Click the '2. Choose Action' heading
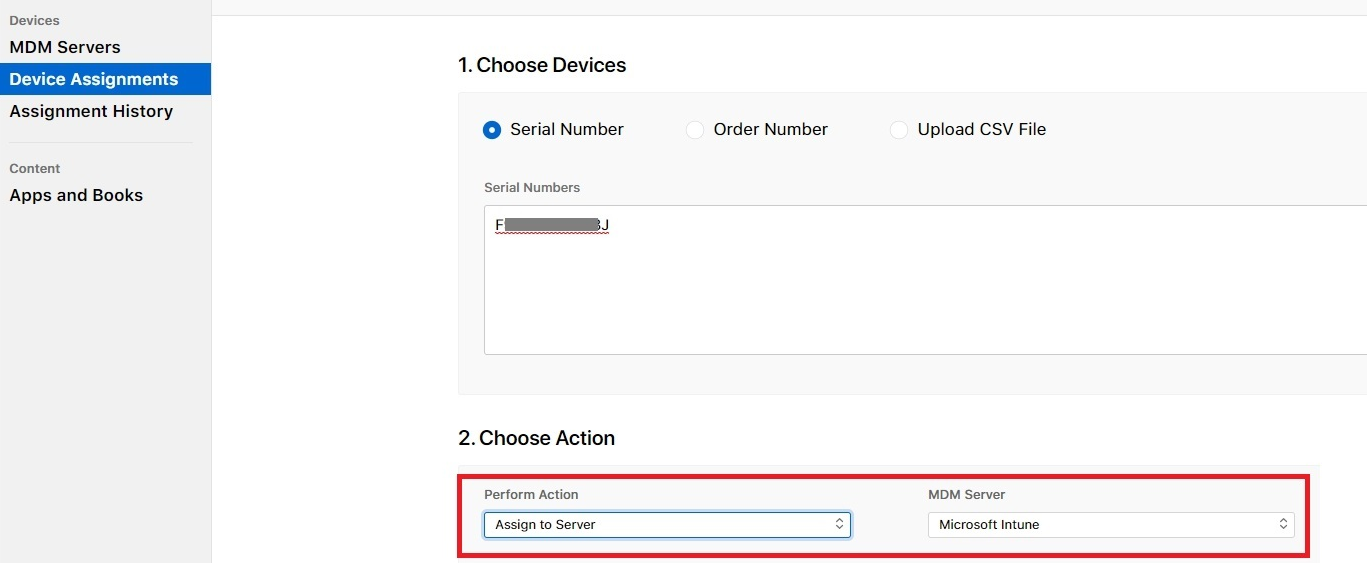The image size is (1367, 563). point(537,438)
